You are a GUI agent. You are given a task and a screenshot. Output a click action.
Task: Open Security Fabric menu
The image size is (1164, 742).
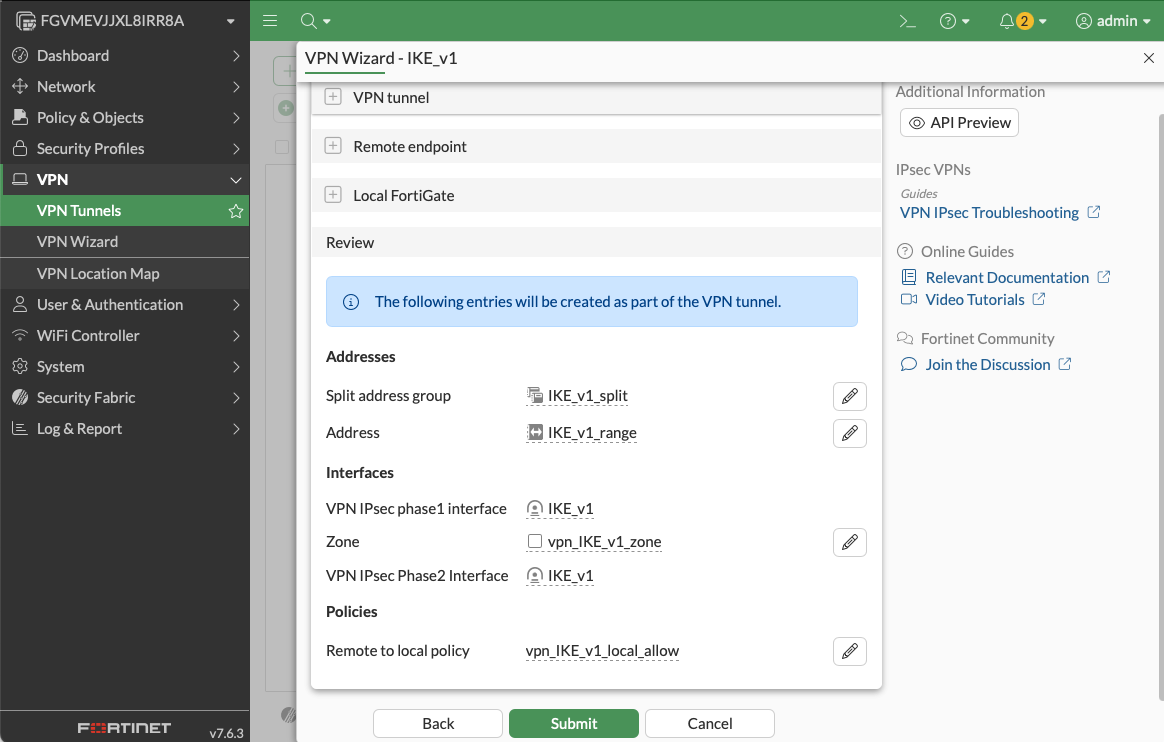click(x=125, y=398)
